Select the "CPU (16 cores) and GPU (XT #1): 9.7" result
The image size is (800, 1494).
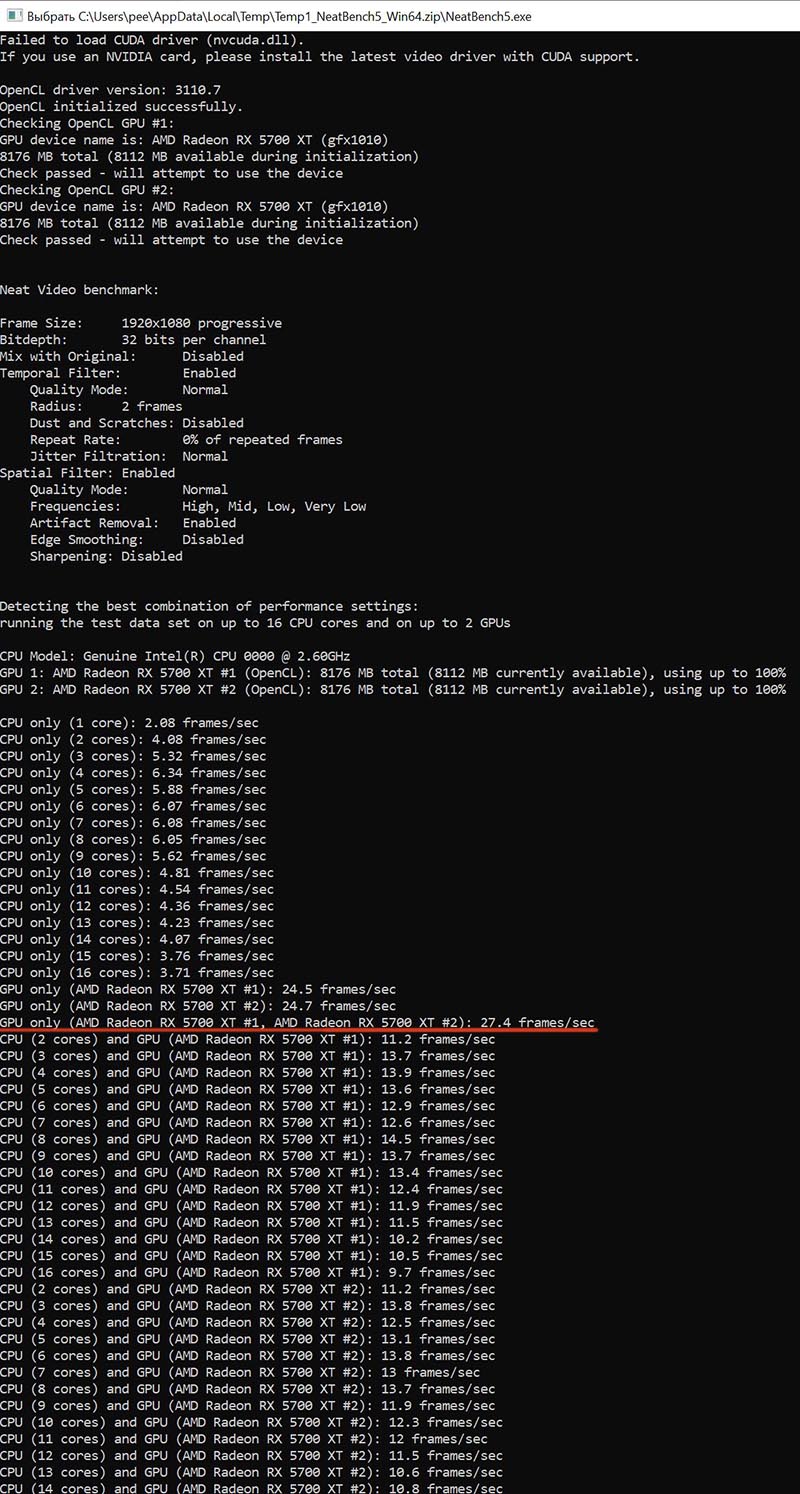click(x=248, y=1273)
